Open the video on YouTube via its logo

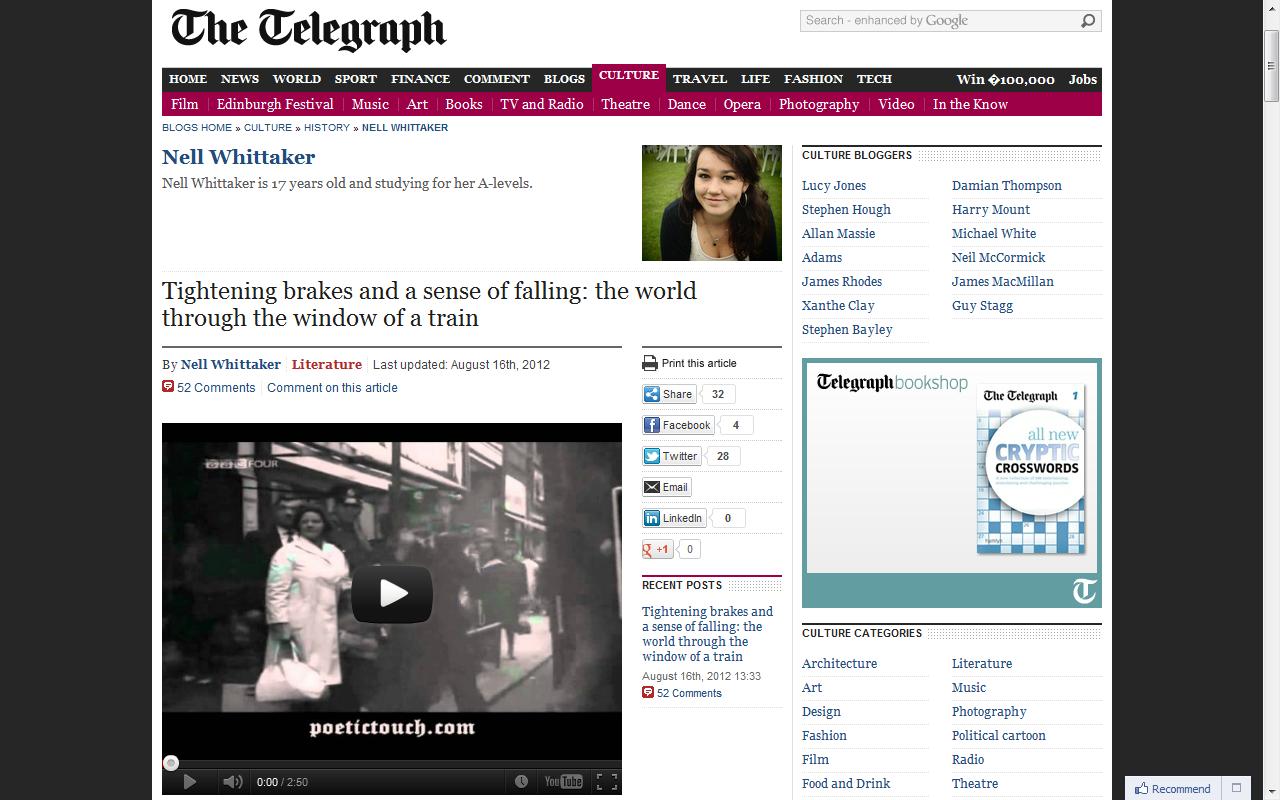563,782
